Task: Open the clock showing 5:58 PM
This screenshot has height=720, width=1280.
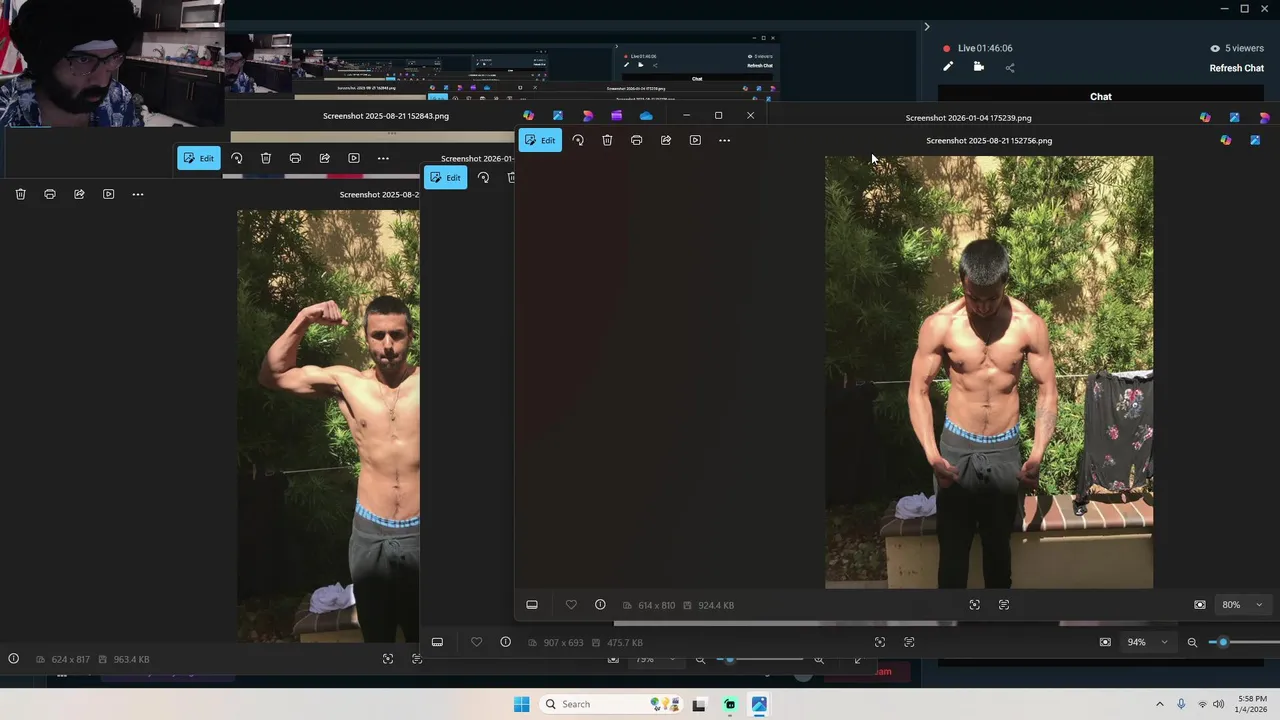Action: tap(1252, 704)
